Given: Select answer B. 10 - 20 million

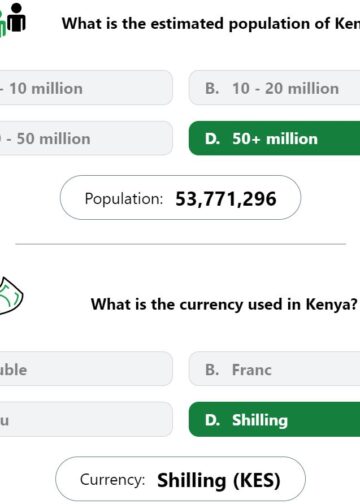Looking at the screenshot, I should click(274, 88).
